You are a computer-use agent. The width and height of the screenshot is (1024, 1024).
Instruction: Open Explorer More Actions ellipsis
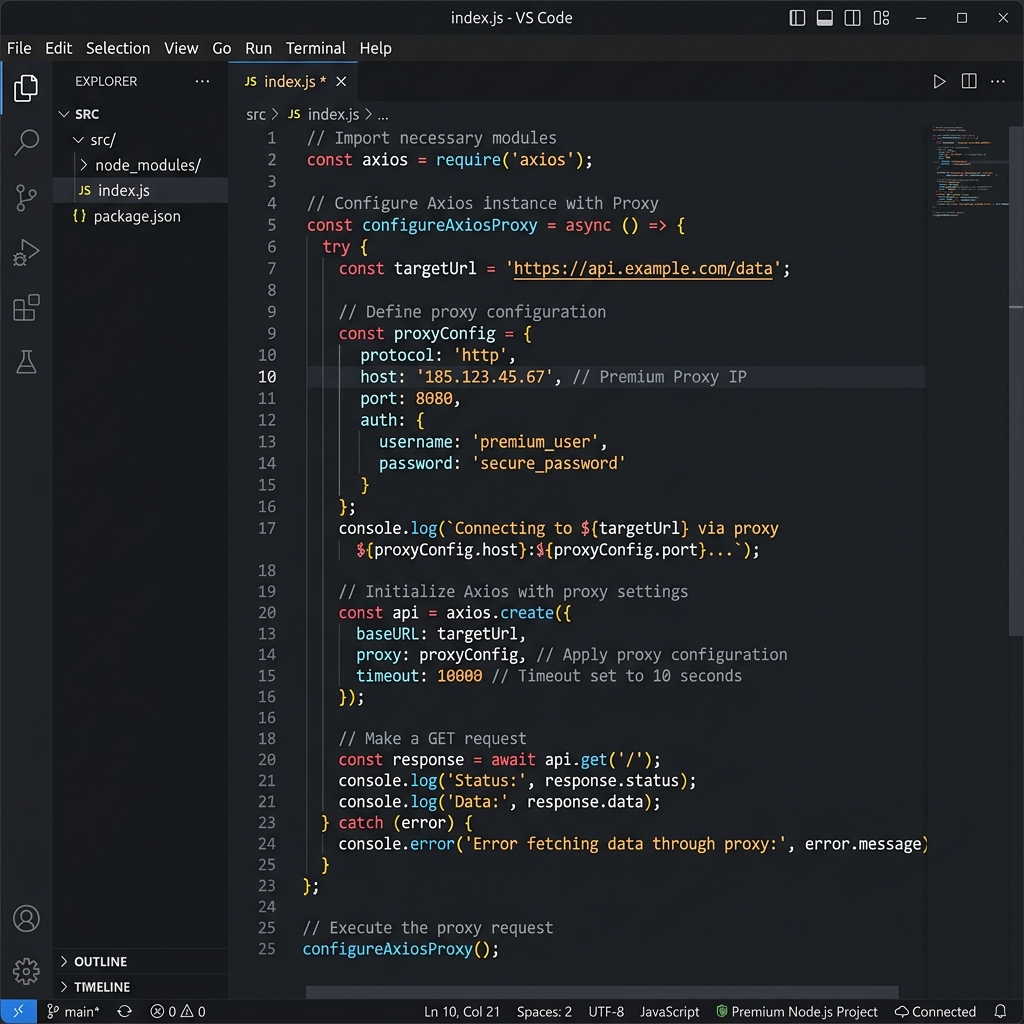click(202, 81)
